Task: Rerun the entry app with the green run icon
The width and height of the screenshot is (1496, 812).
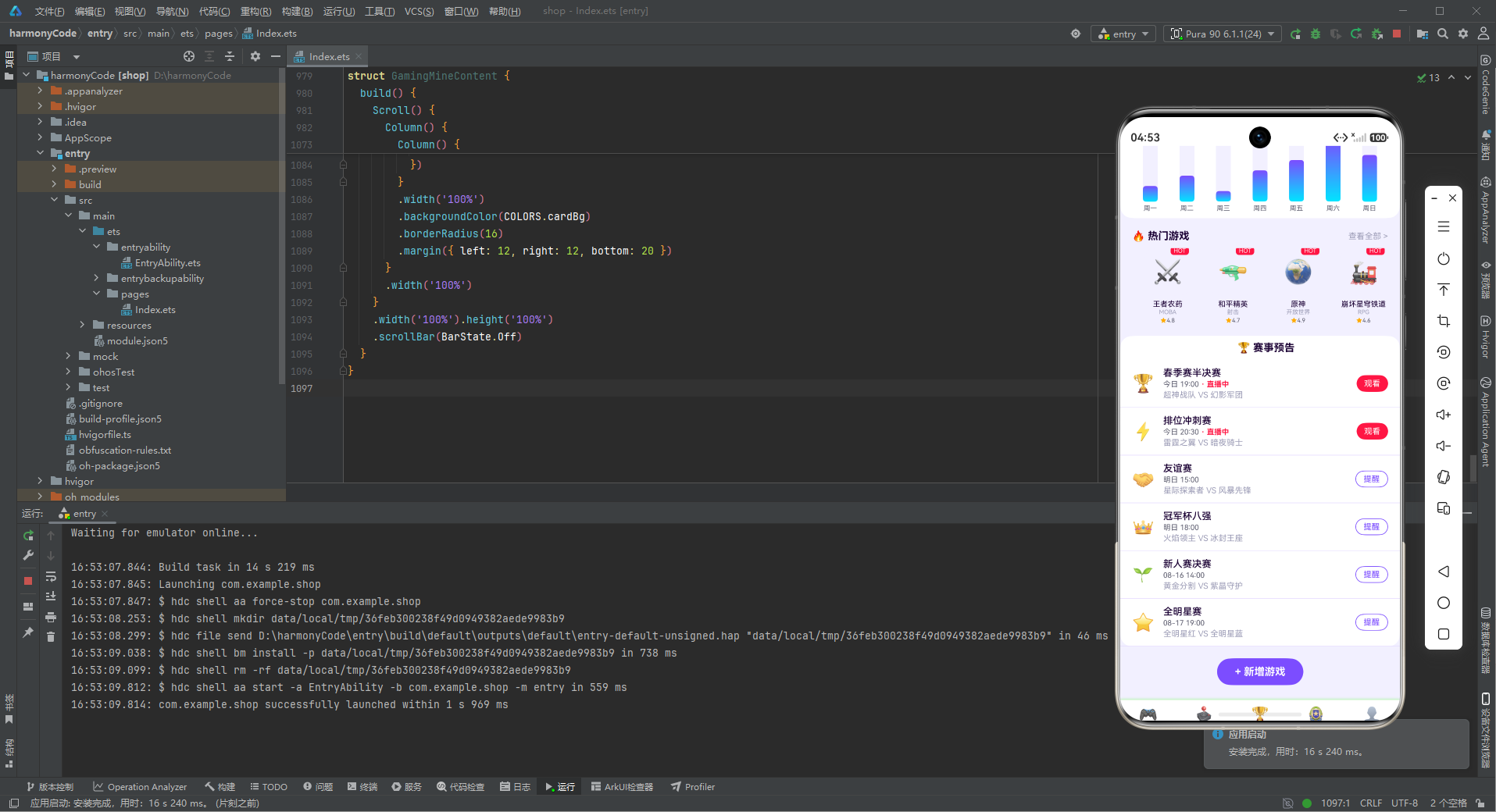Action: pos(1295,34)
